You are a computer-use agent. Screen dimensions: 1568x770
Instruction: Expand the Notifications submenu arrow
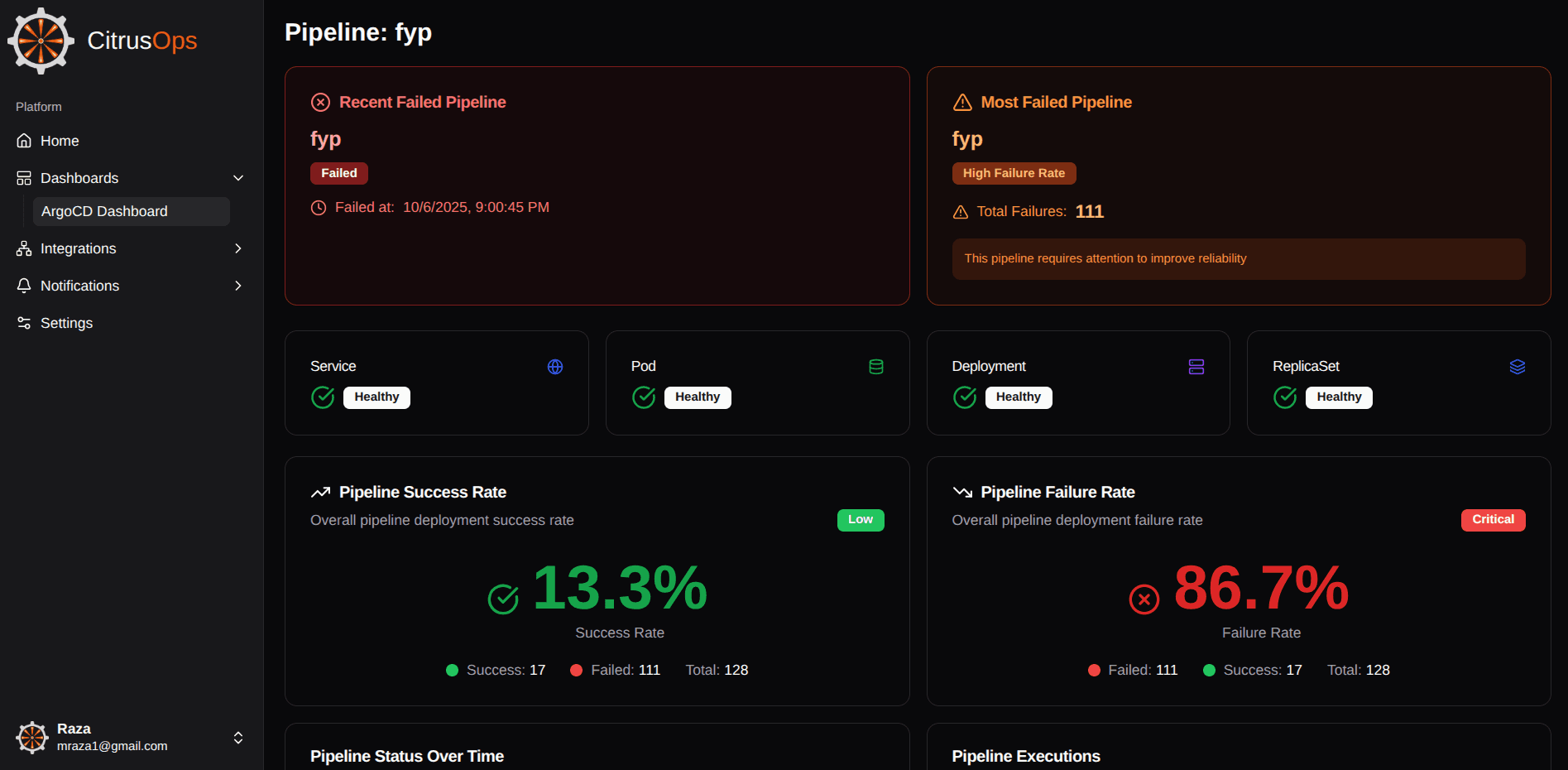(x=238, y=286)
